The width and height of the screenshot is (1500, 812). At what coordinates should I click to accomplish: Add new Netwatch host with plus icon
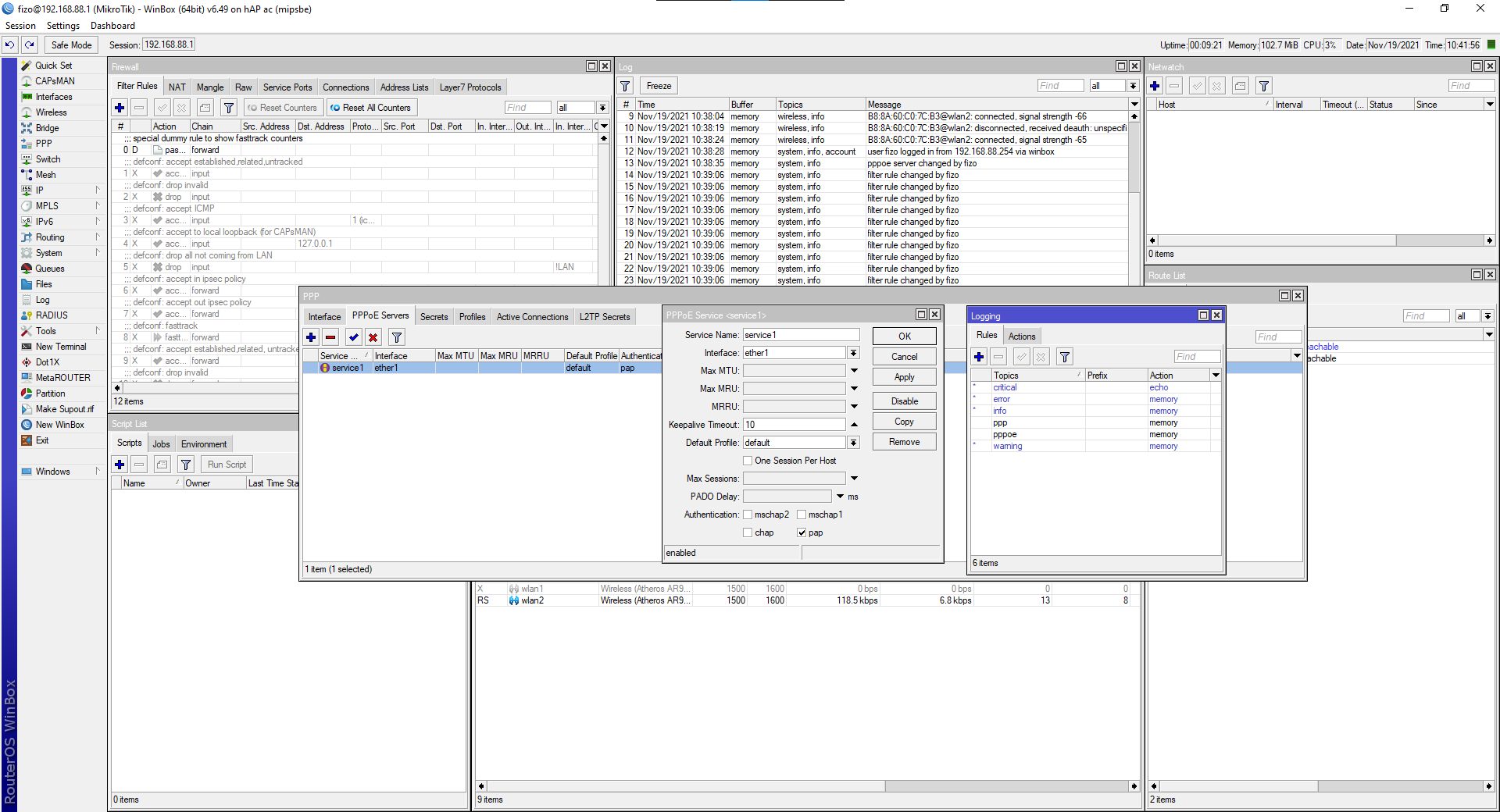[x=1155, y=86]
